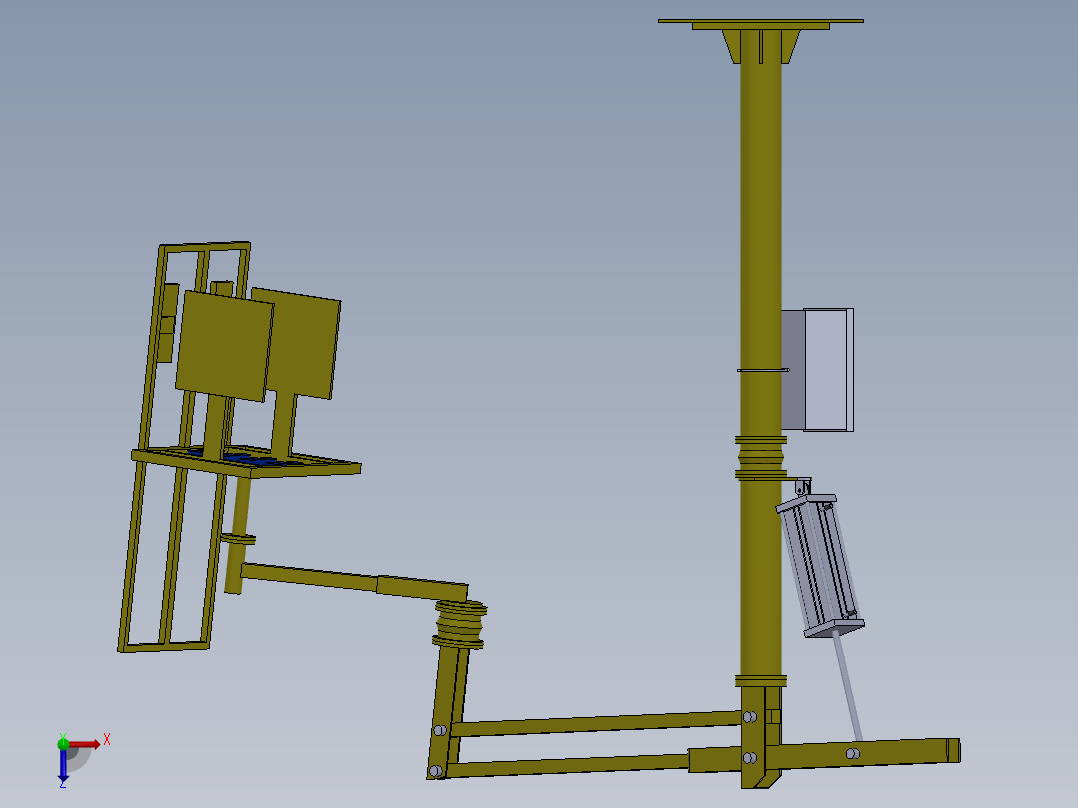This screenshot has width=1078, height=808.
Task: Click the red X axis arrow of triad
Action: (85, 744)
